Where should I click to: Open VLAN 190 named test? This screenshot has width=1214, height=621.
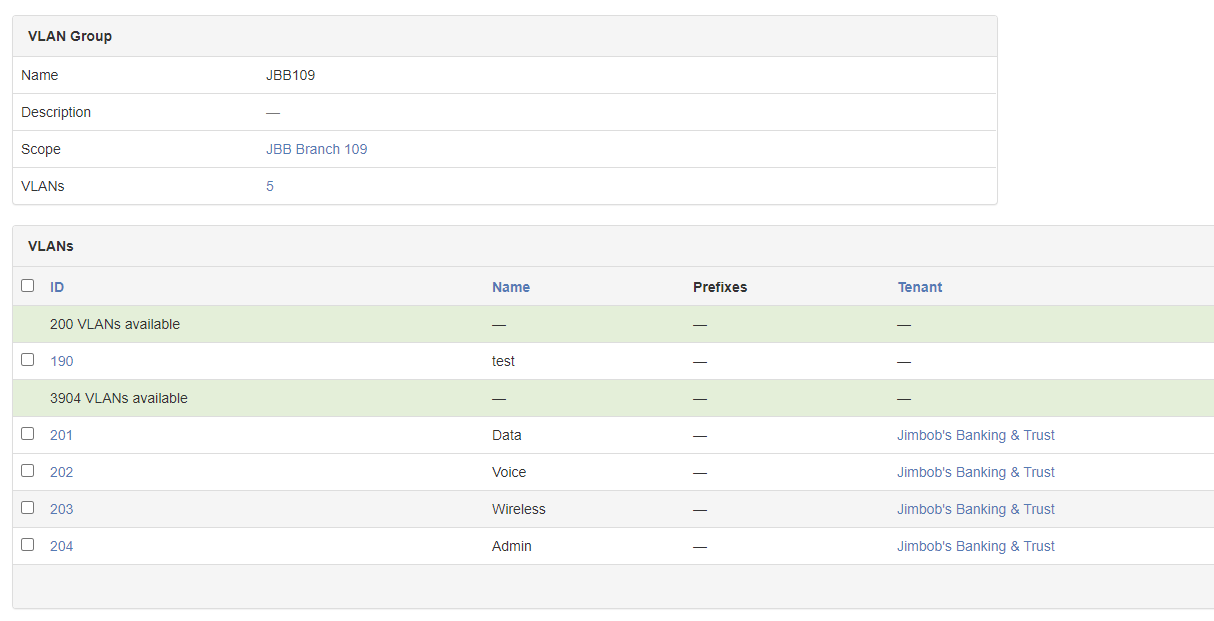click(x=61, y=360)
